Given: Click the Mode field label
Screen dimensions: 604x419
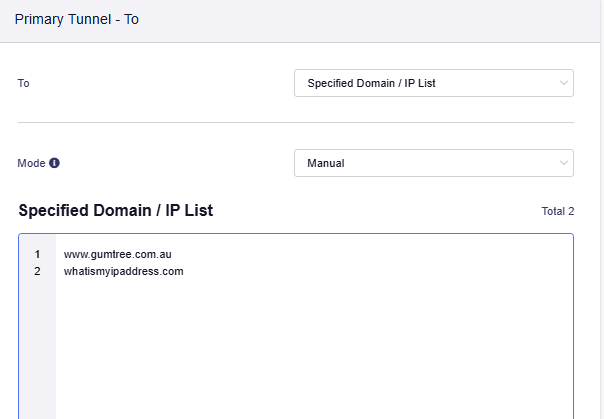Looking at the screenshot, I should 32,163.
